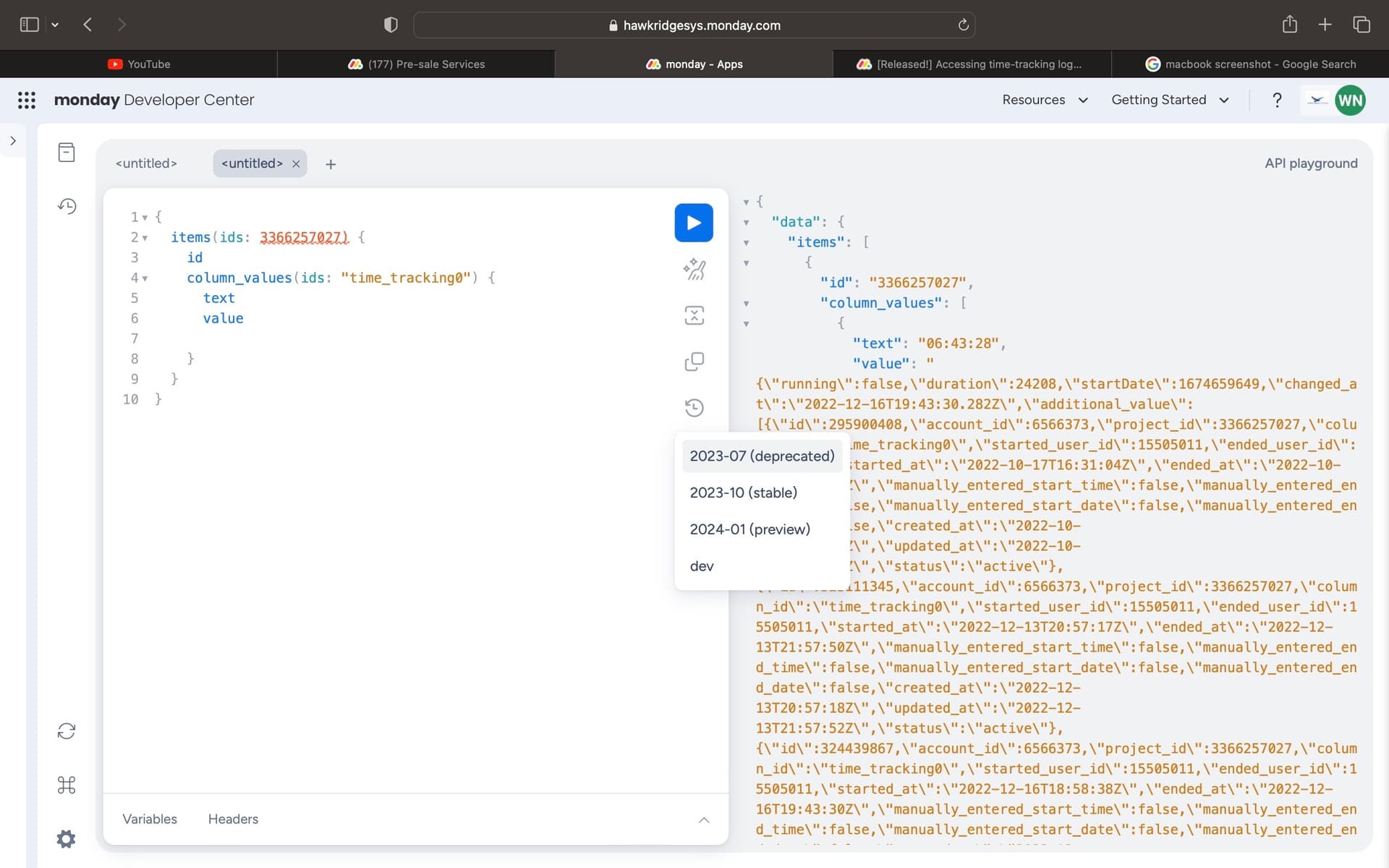Open the Headers editor tab
The image size is (1389, 868).
(x=233, y=819)
